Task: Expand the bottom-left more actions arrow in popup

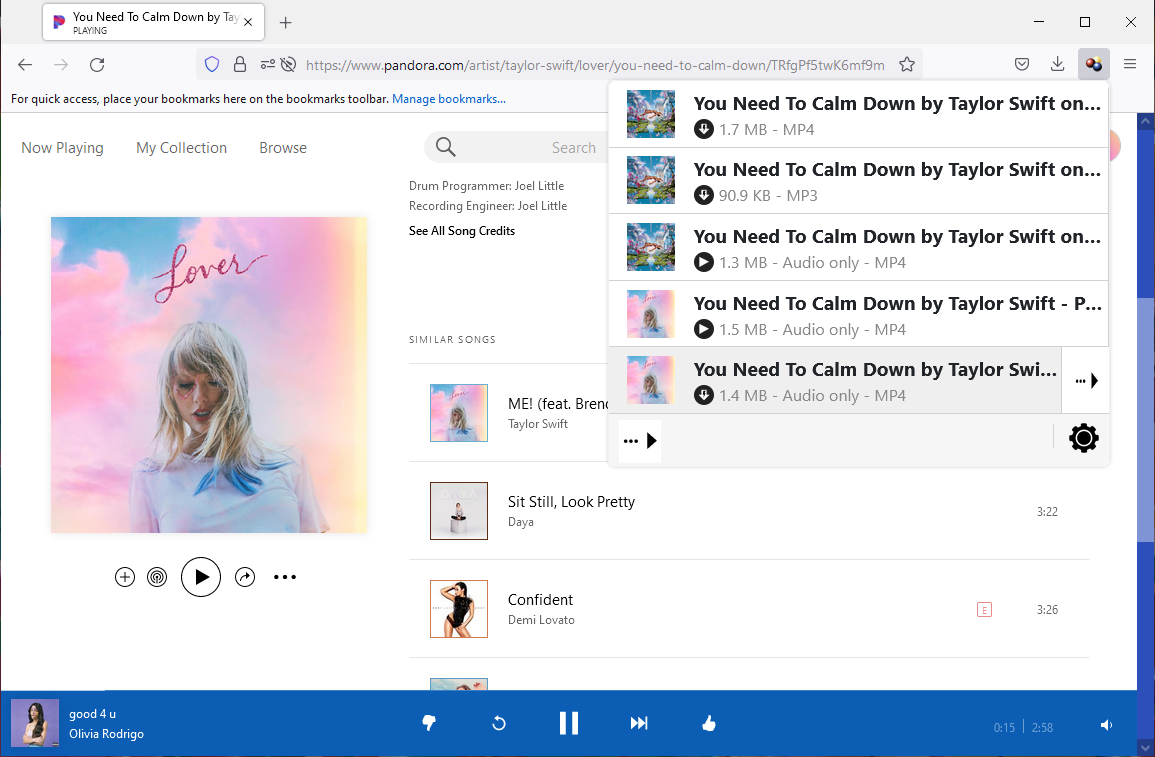Action: pos(640,441)
